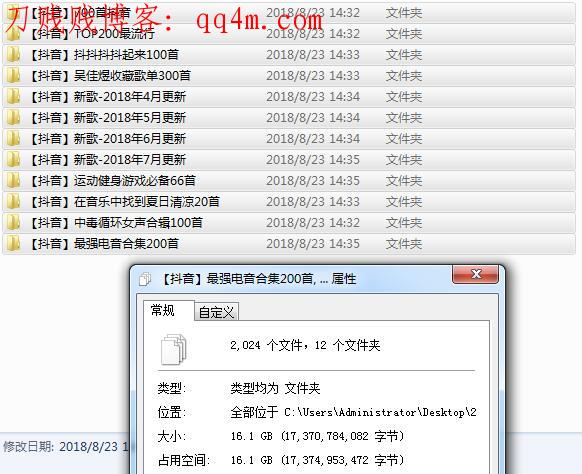Image resolution: width=582 pixels, height=474 pixels.
Task: Click folder icon of 最强电音合集200首
Action: coord(13,244)
